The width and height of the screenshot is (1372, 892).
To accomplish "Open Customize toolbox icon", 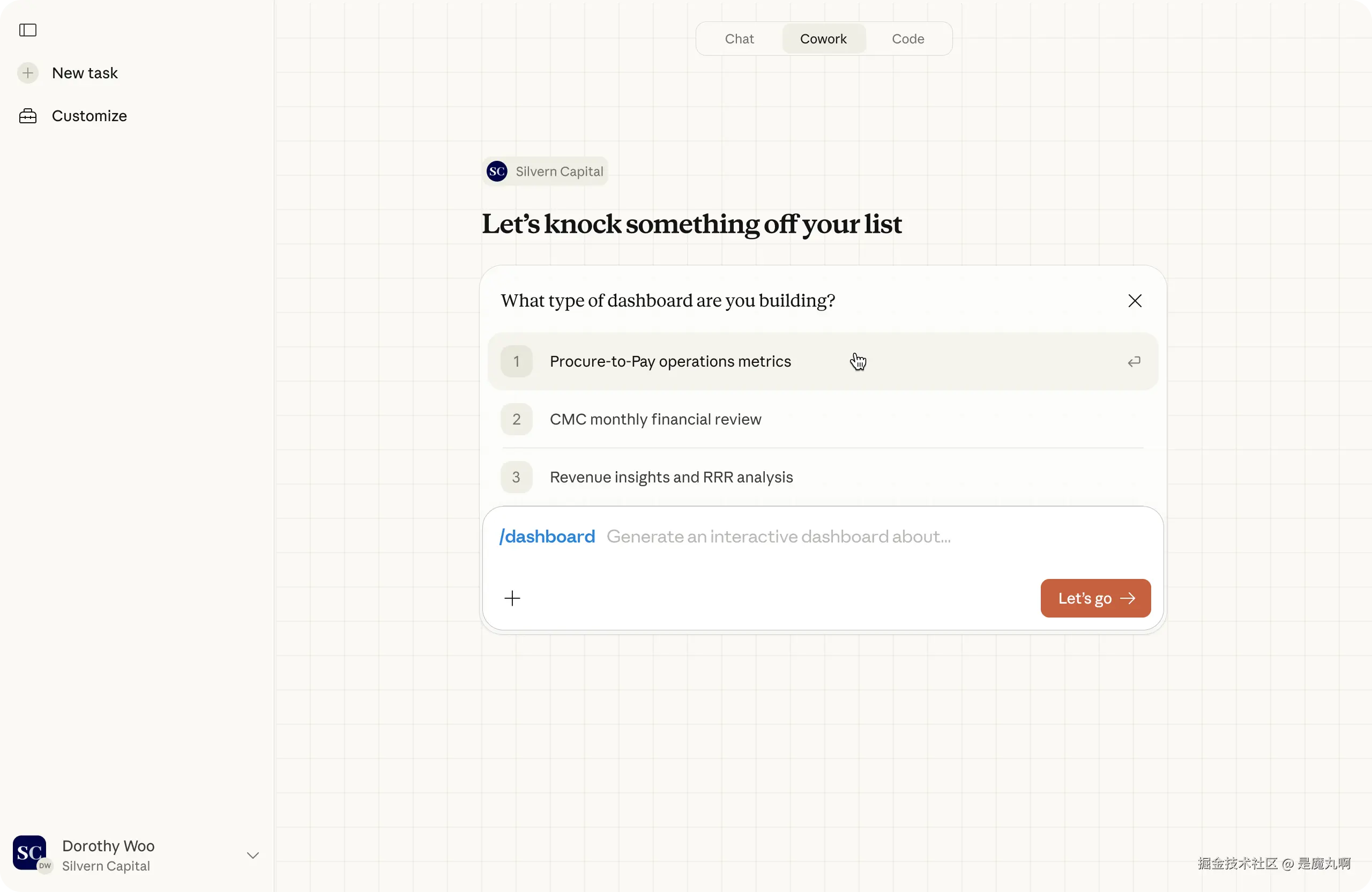I will [x=28, y=116].
